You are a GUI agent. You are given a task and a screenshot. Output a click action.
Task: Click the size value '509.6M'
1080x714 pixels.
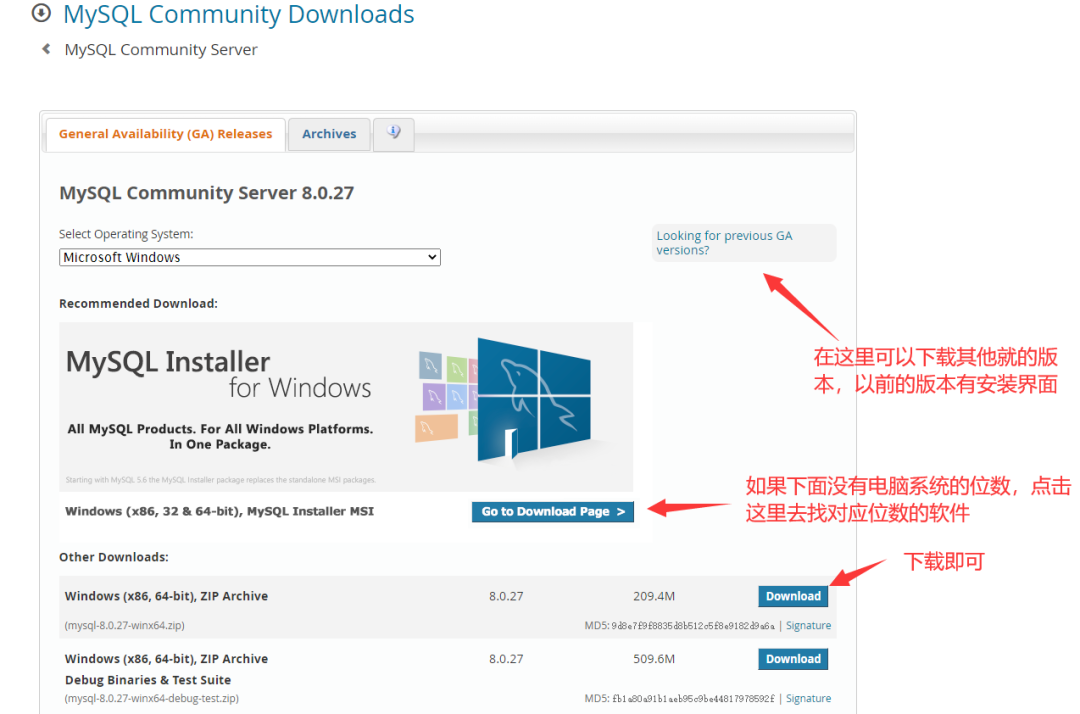click(x=654, y=659)
